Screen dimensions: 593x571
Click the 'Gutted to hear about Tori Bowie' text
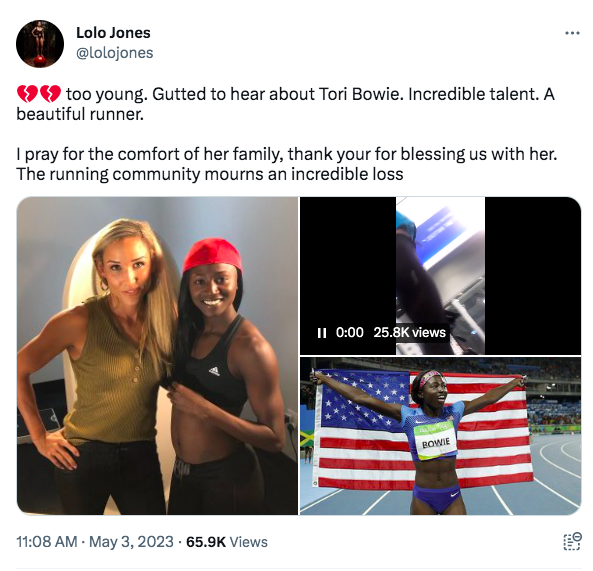tap(275, 94)
